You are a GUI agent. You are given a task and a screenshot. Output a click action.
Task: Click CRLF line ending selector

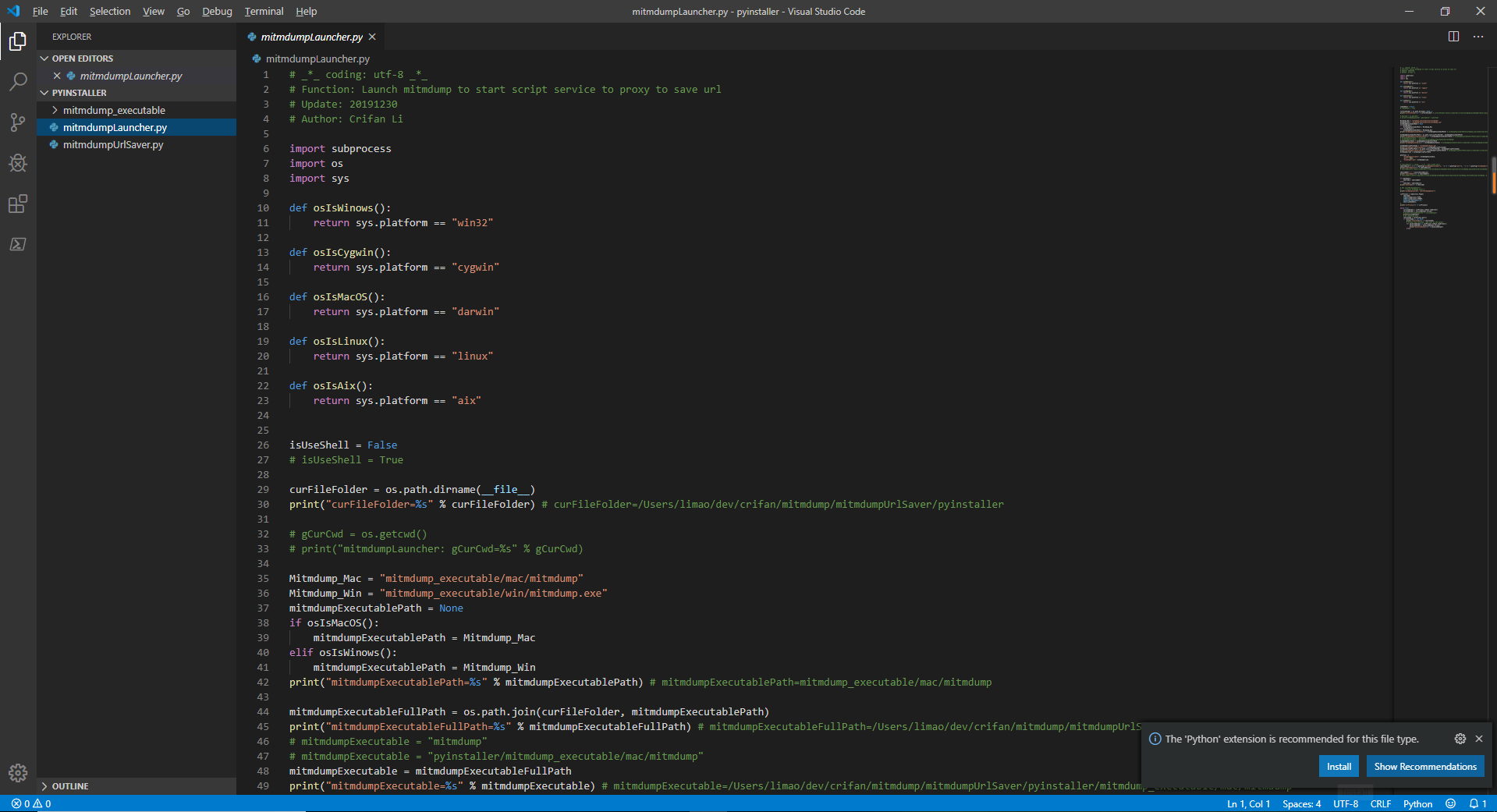[1380, 803]
